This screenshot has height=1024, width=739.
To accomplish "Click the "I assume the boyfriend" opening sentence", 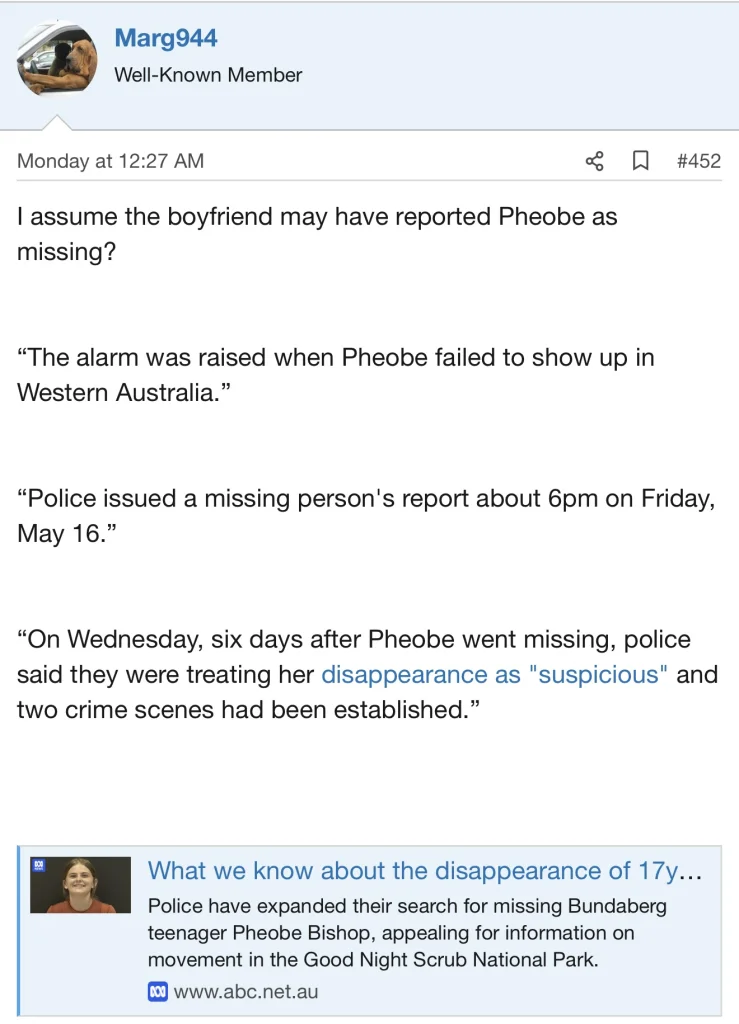I will (x=317, y=233).
